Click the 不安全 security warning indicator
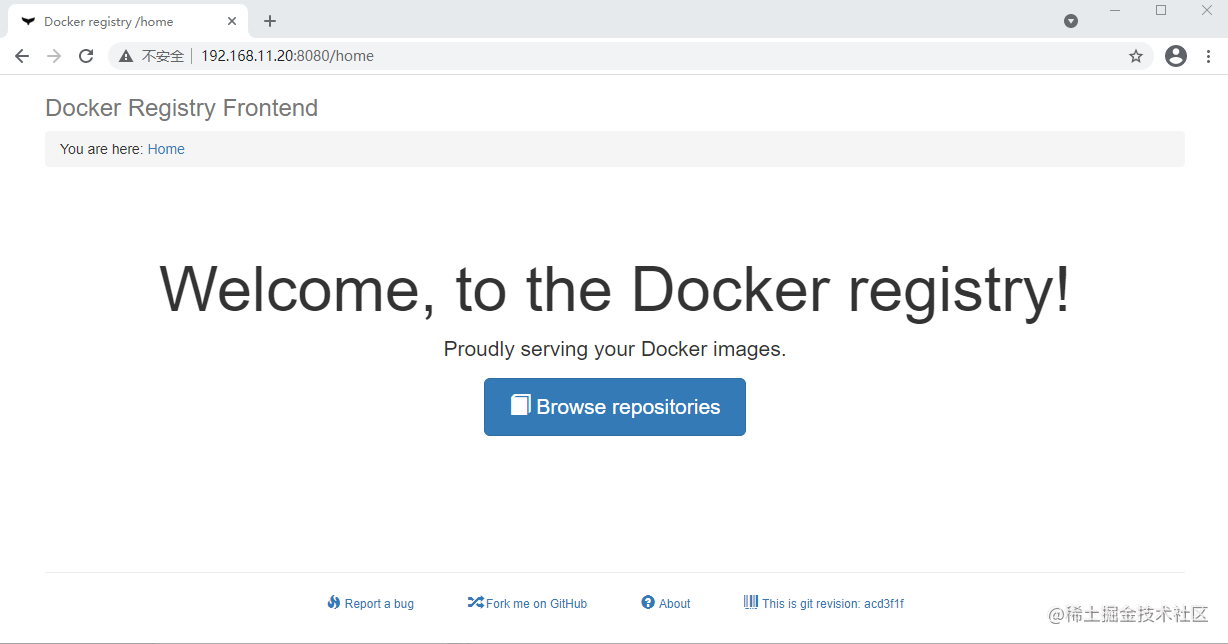Image resolution: width=1228 pixels, height=644 pixels. [x=150, y=56]
